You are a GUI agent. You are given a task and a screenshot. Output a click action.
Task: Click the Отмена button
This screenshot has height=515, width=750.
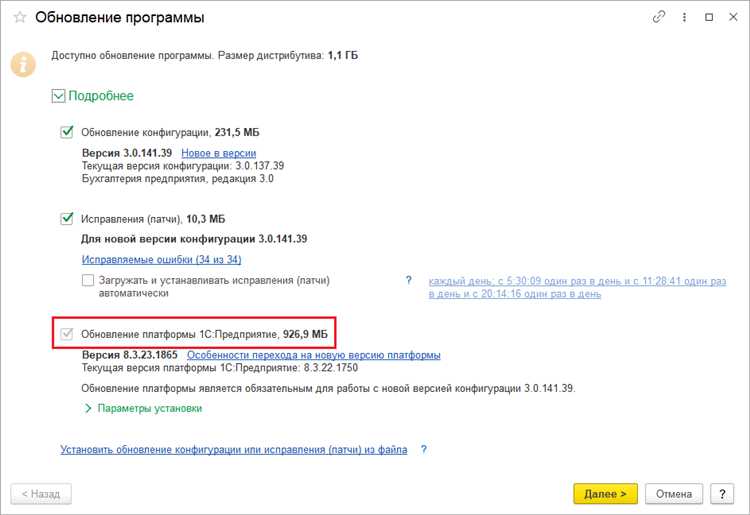pyautogui.click(x=674, y=493)
